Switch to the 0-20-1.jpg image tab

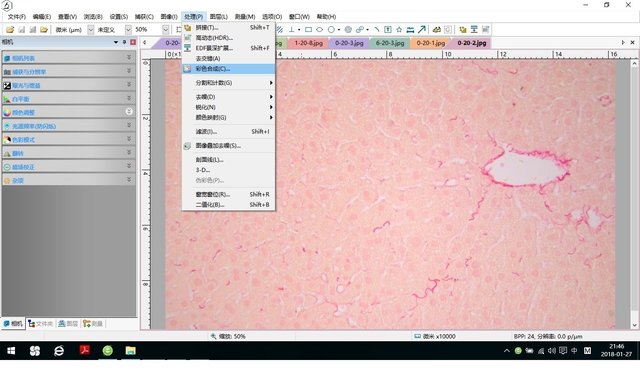pos(430,43)
